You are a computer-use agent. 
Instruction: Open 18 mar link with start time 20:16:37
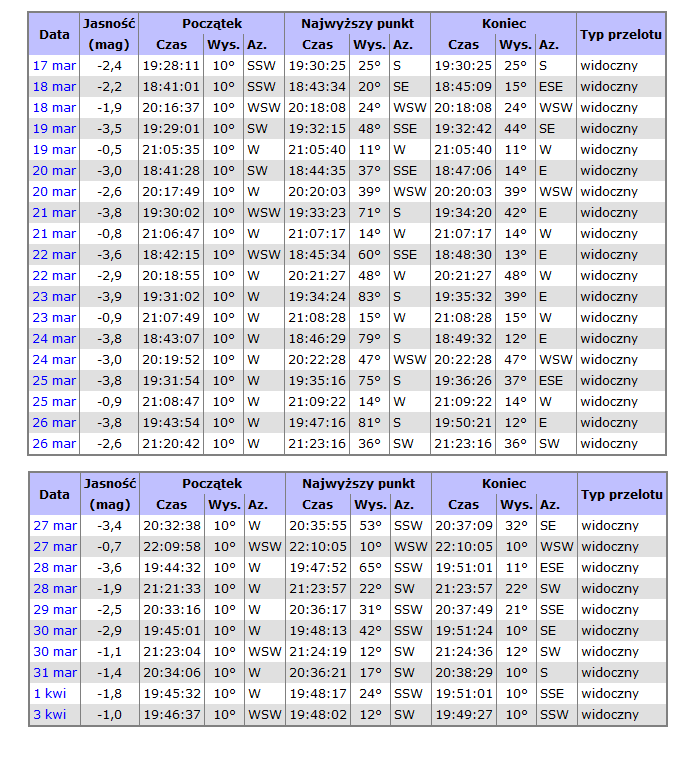click(54, 108)
